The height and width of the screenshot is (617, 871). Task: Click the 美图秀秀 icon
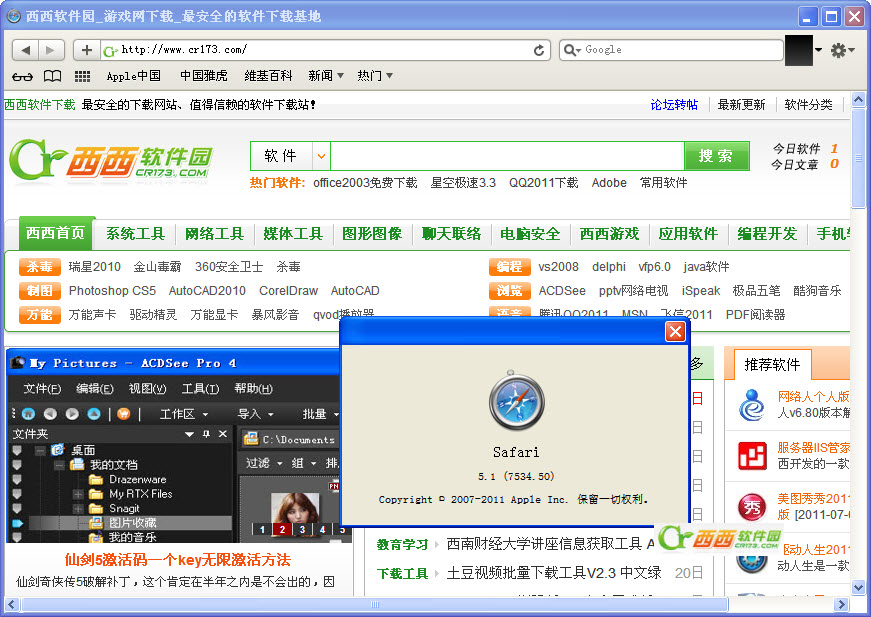click(x=752, y=506)
